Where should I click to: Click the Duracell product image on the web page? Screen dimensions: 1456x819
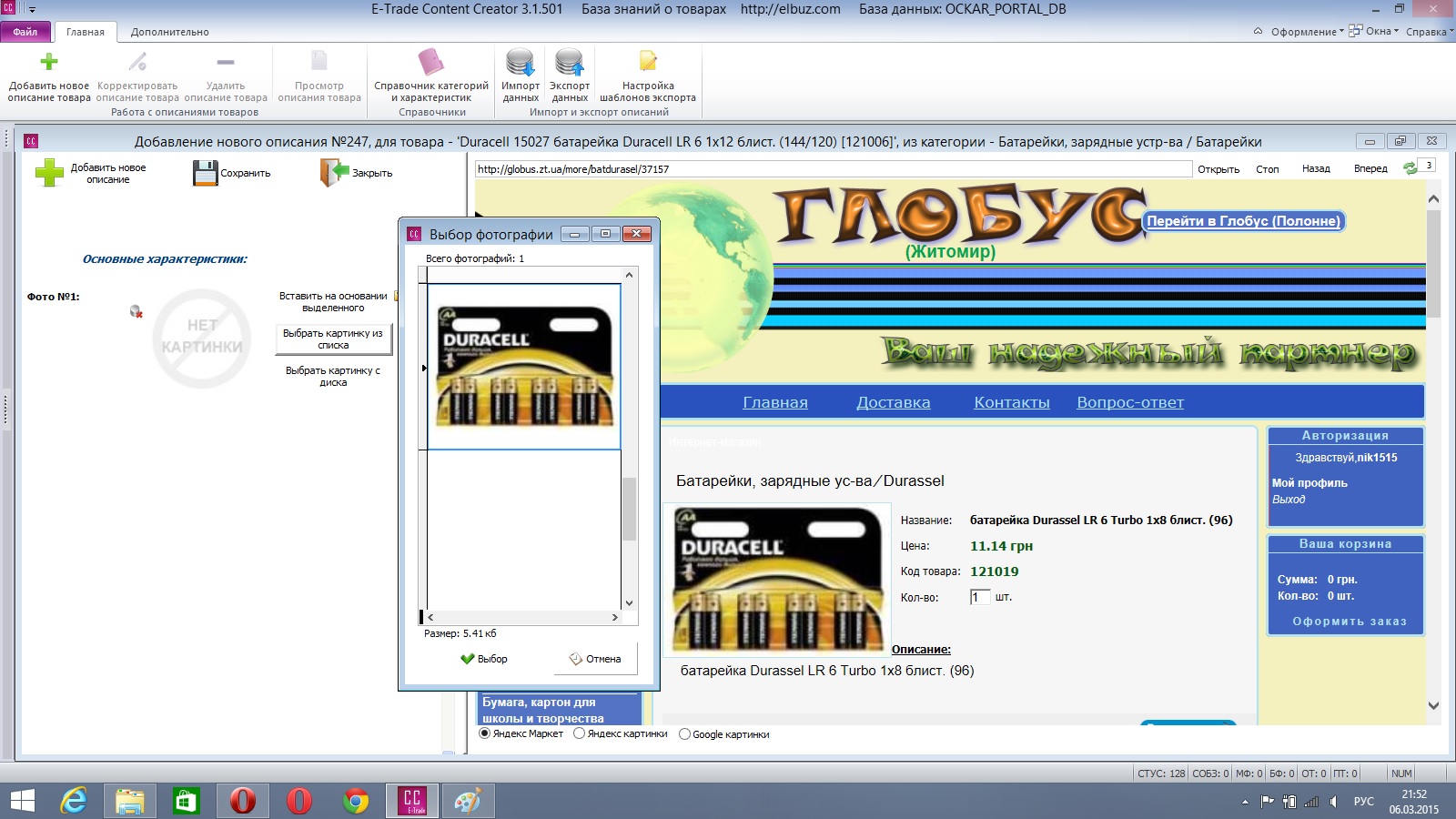[778, 579]
